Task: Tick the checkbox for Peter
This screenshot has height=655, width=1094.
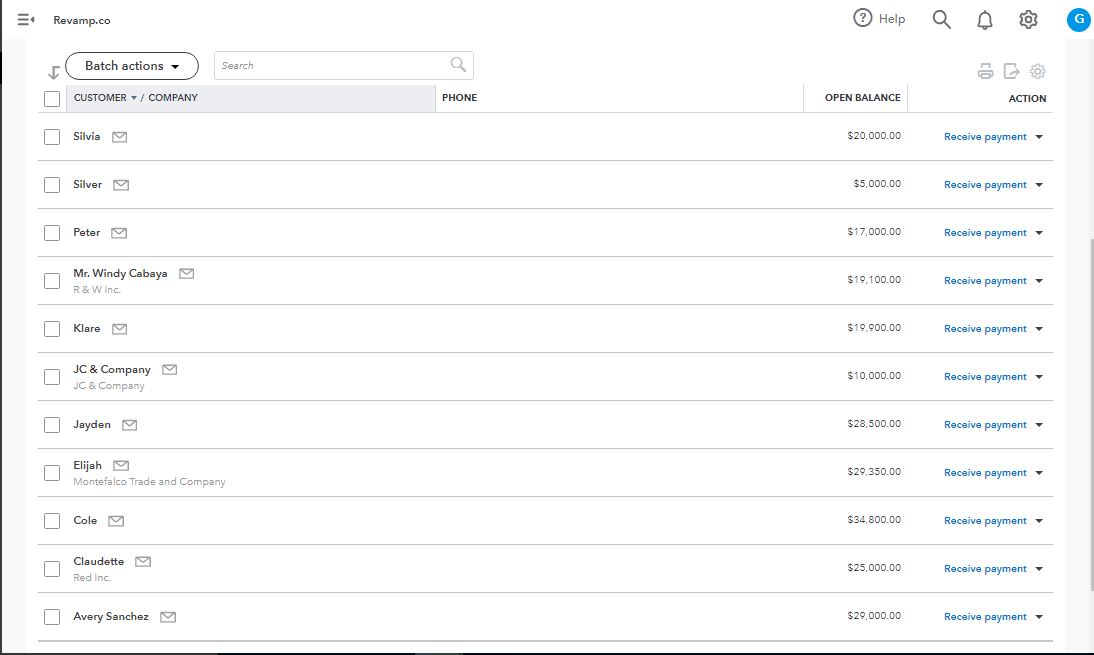Action: coord(52,233)
